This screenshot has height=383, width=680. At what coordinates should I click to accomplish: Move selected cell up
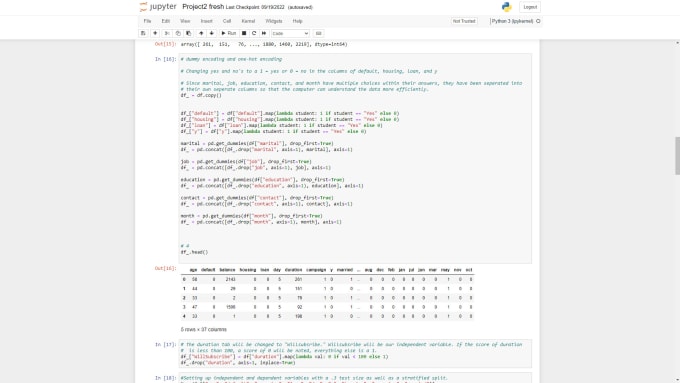point(201,33)
